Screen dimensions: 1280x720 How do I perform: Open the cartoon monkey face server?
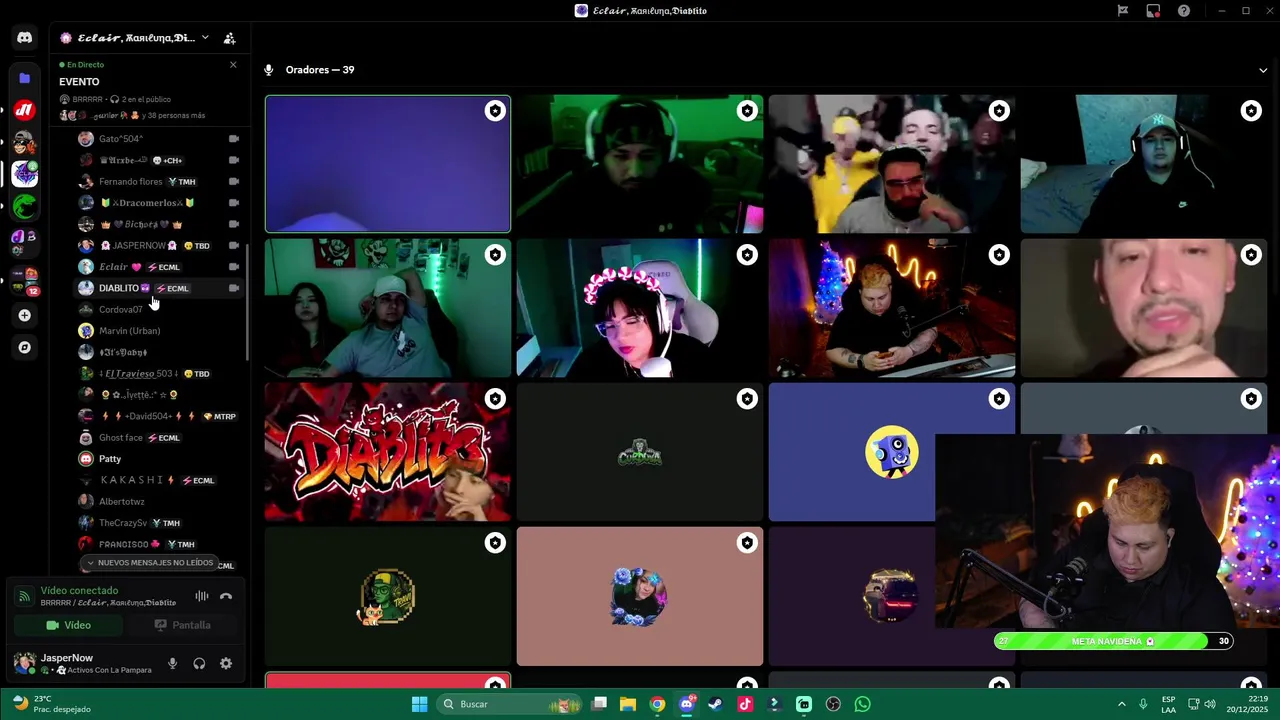(25, 142)
